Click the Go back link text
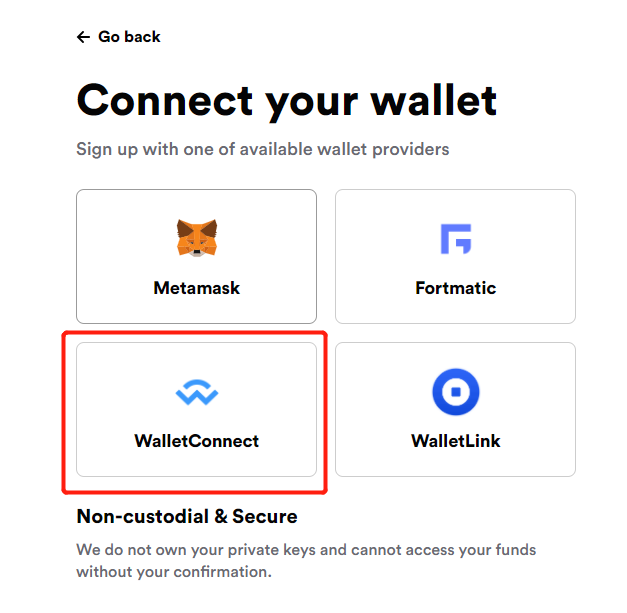The width and height of the screenshot is (627, 613). click(x=129, y=37)
